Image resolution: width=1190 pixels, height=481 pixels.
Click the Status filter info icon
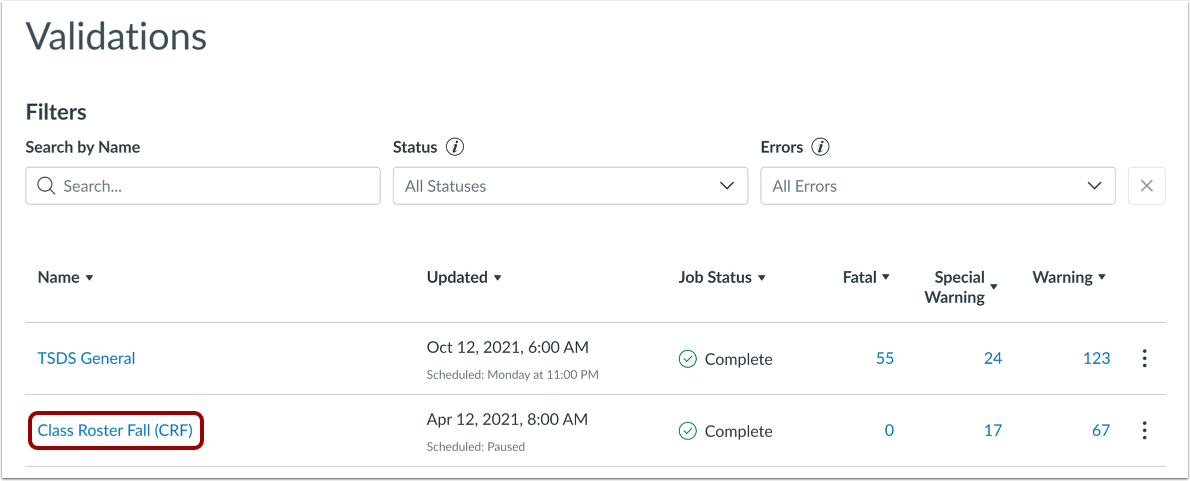pyautogui.click(x=455, y=147)
